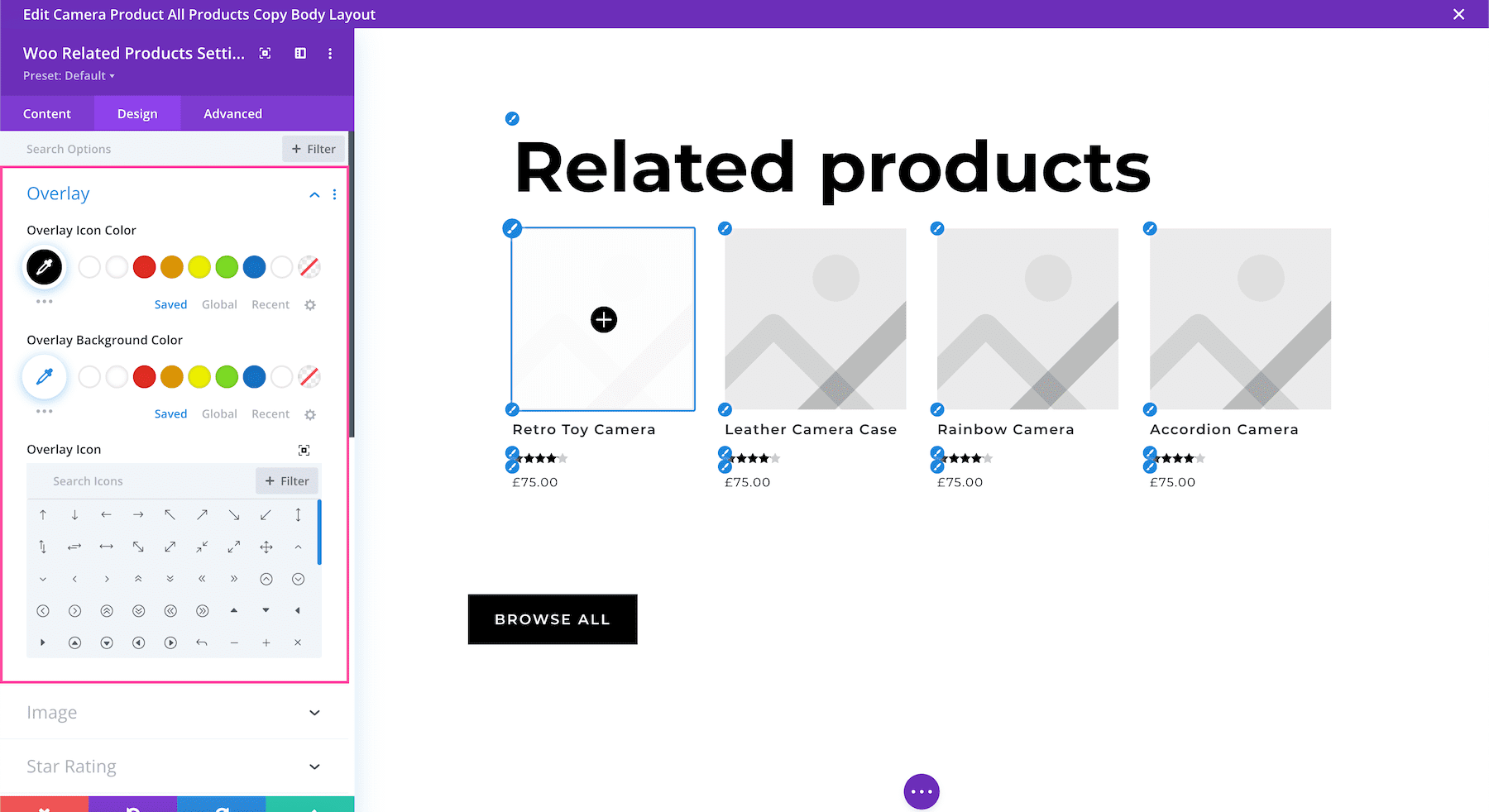Switch to the Advanced tab

[232, 113]
